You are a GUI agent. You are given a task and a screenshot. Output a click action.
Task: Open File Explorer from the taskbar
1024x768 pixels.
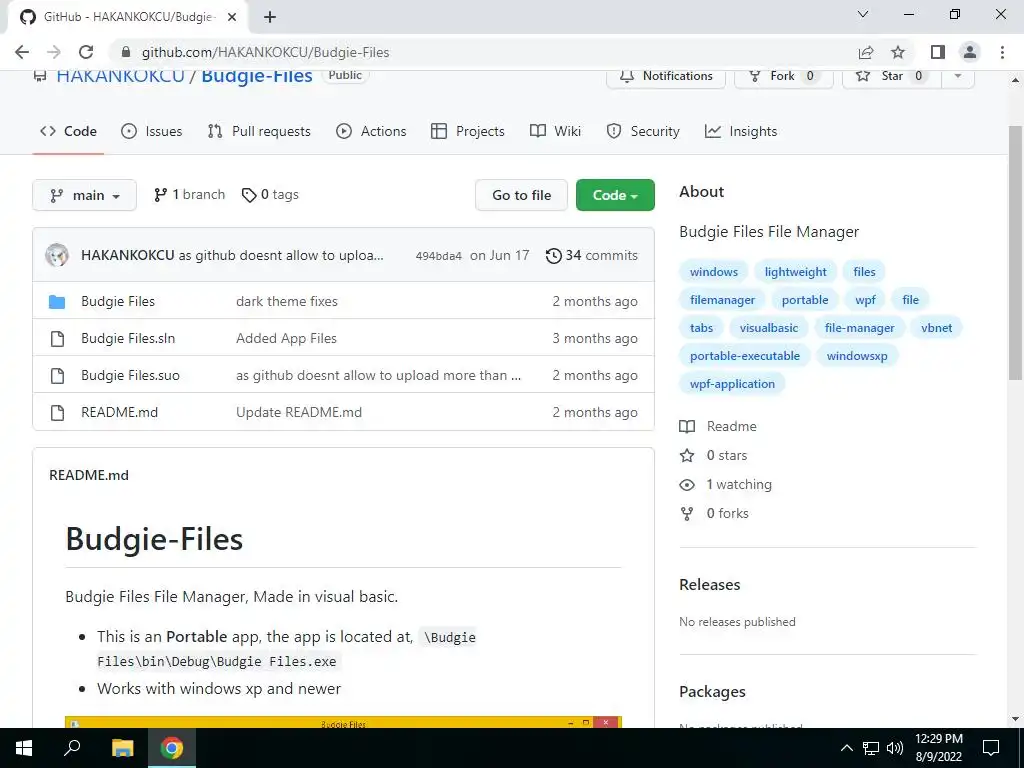(x=122, y=748)
